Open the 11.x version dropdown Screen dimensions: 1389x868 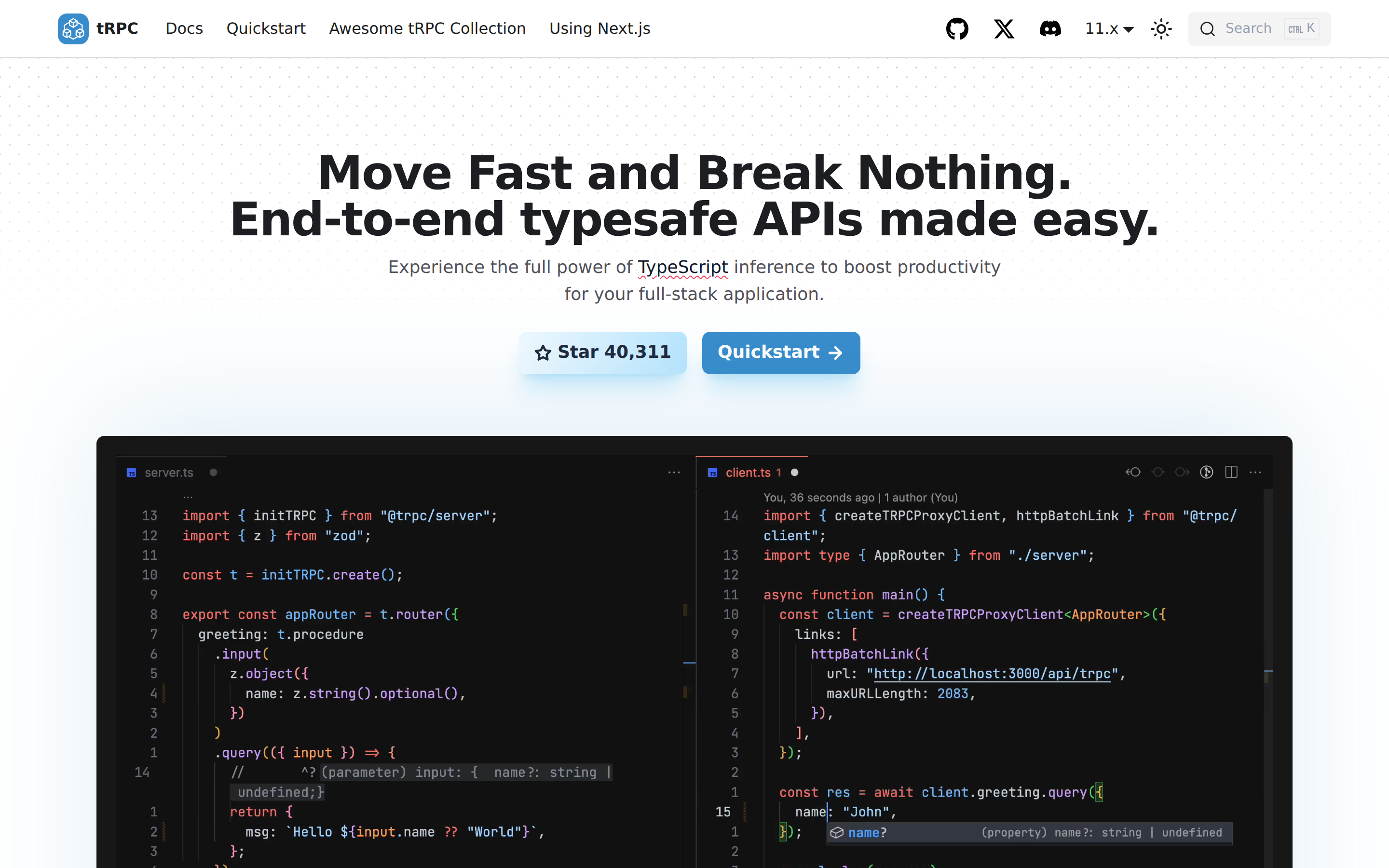click(1109, 29)
